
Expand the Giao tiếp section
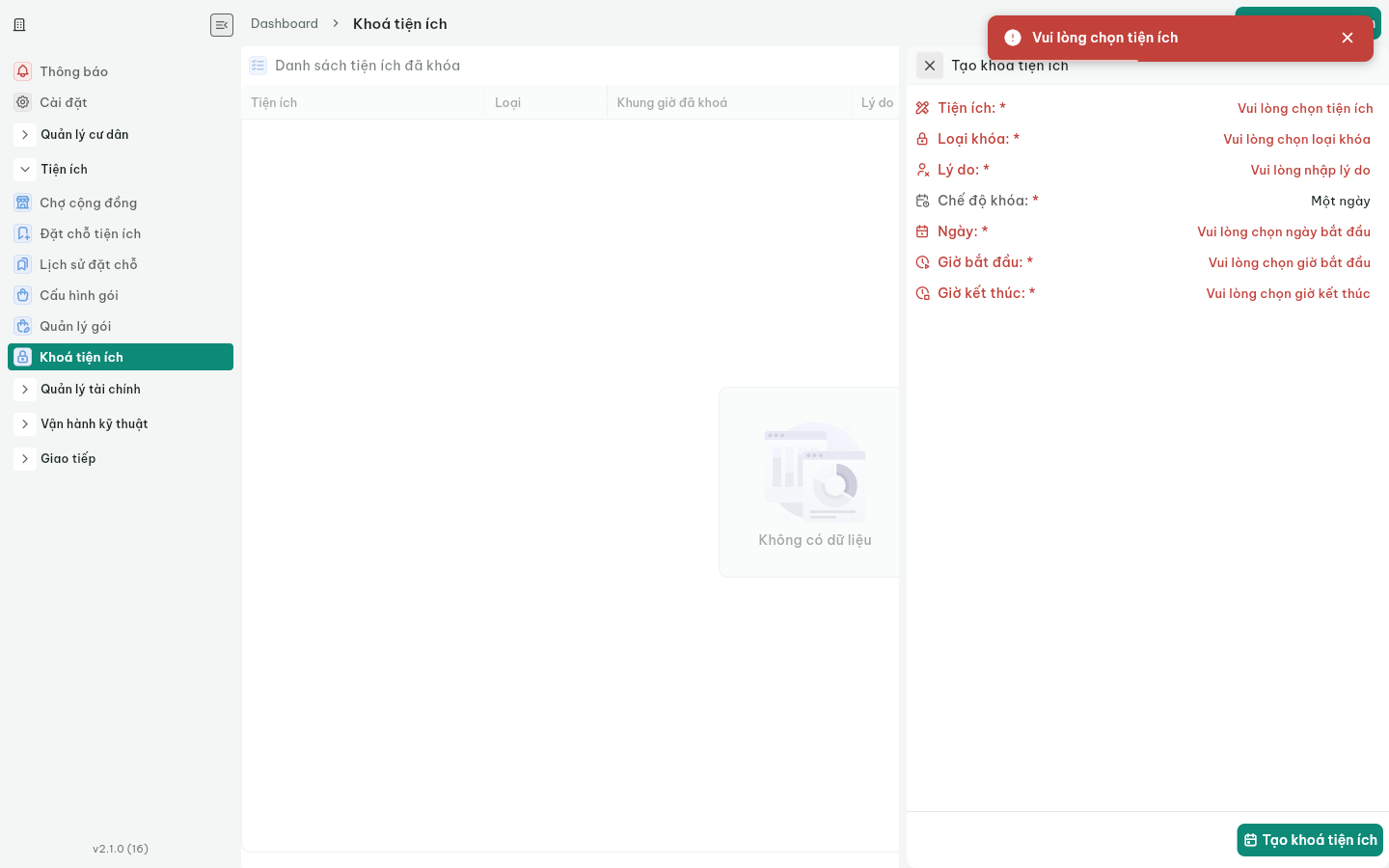(25, 459)
